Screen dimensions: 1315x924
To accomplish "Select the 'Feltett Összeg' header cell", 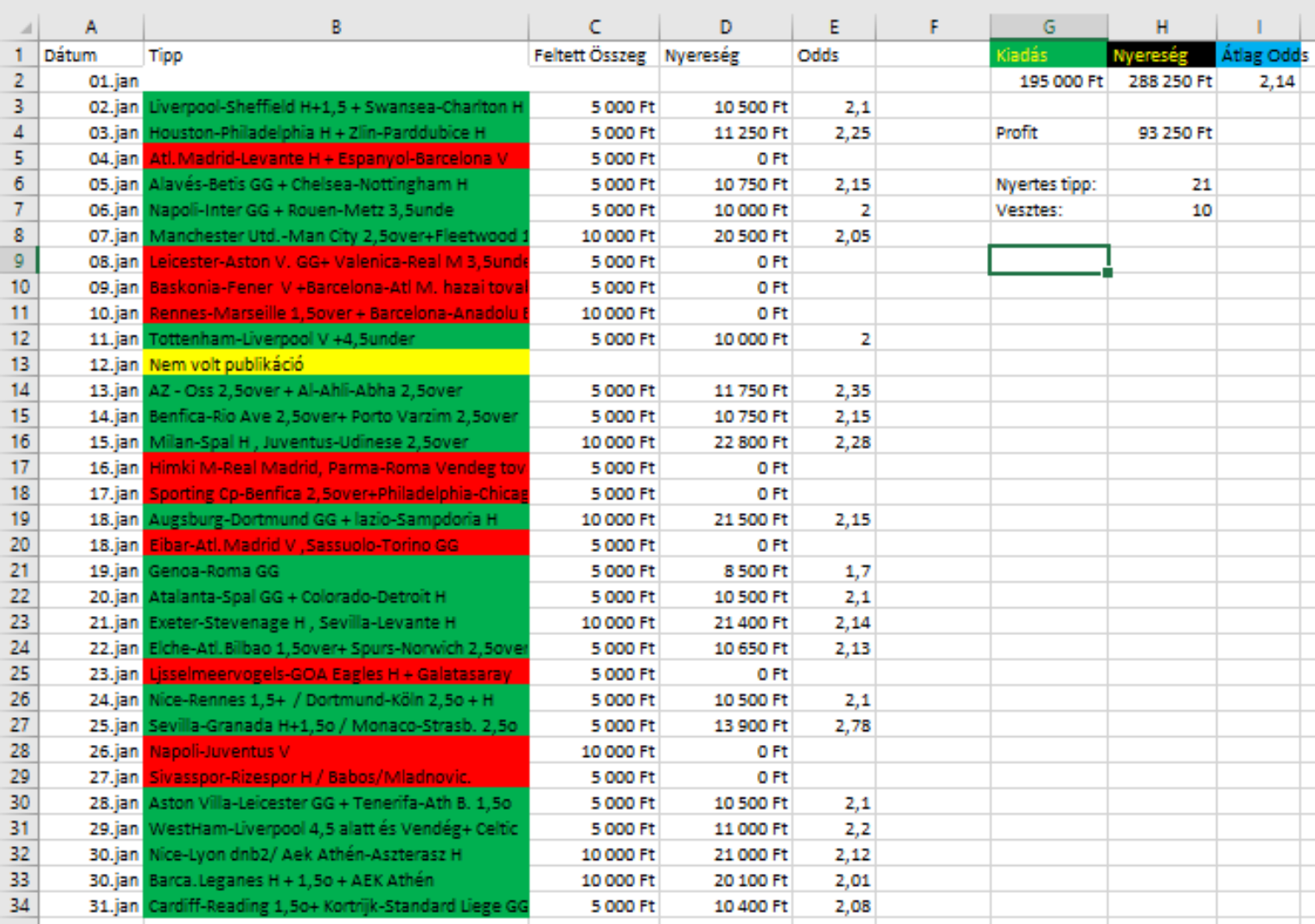I will 593,55.
